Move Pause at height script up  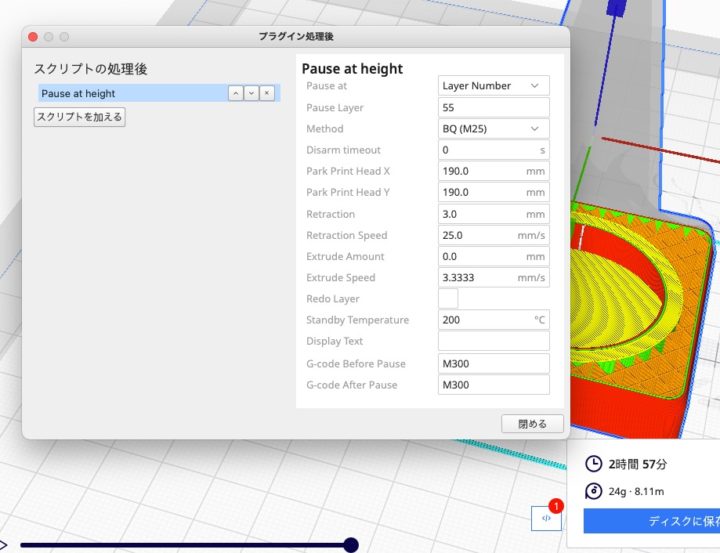point(235,93)
